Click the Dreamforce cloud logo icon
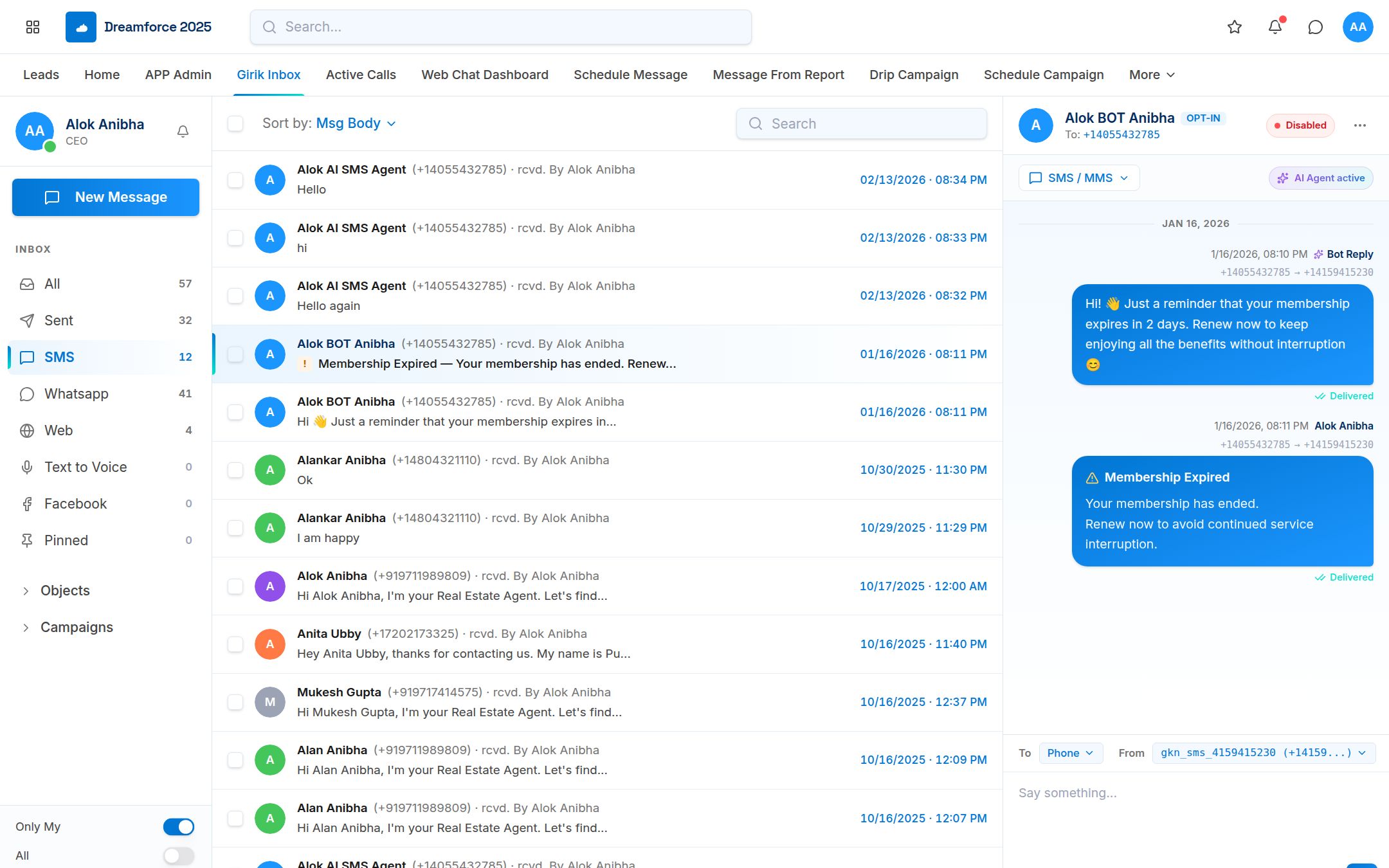This screenshot has width=1389, height=868. [x=81, y=27]
